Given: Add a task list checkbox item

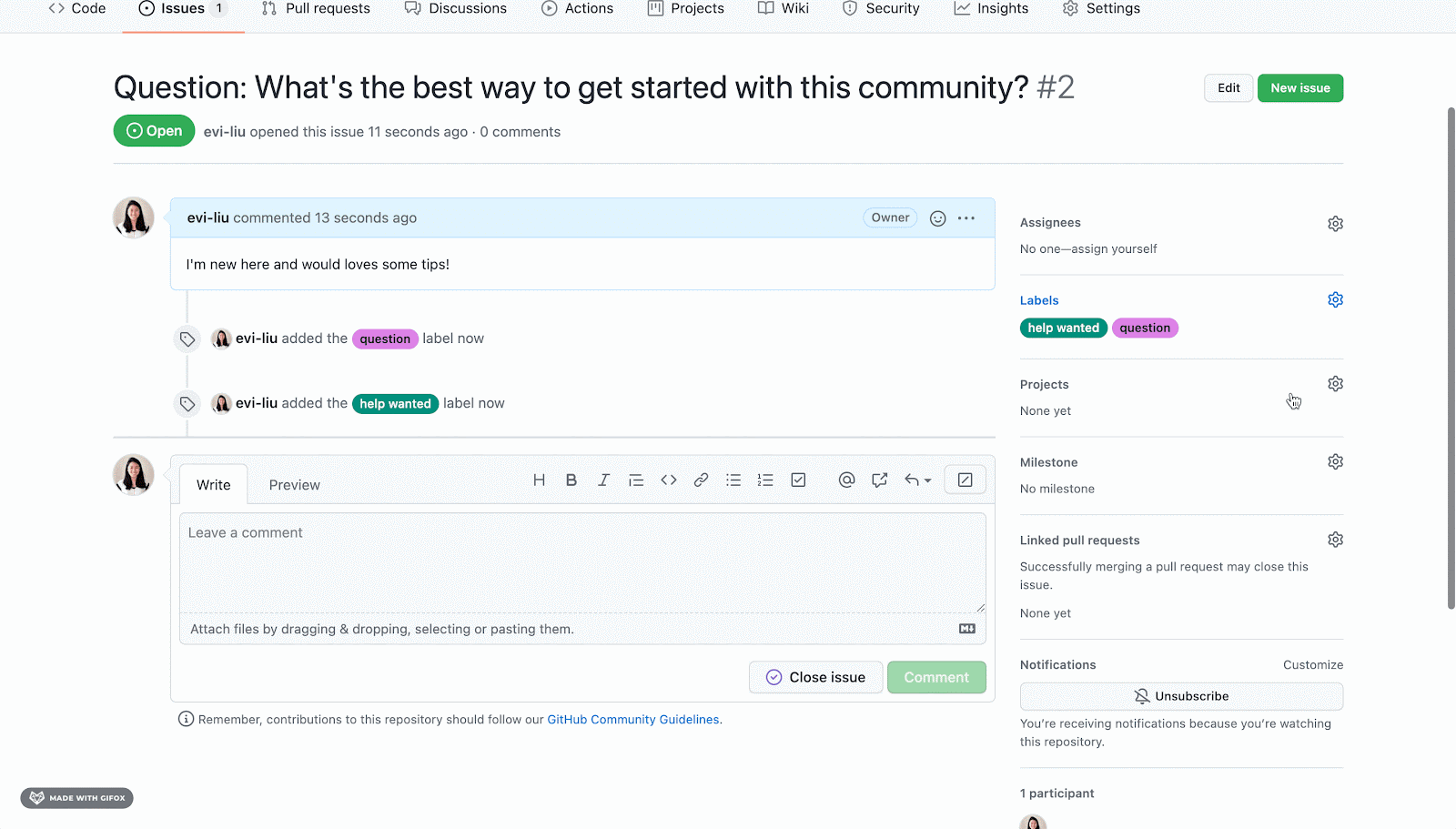Looking at the screenshot, I should [x=798, y=480].
